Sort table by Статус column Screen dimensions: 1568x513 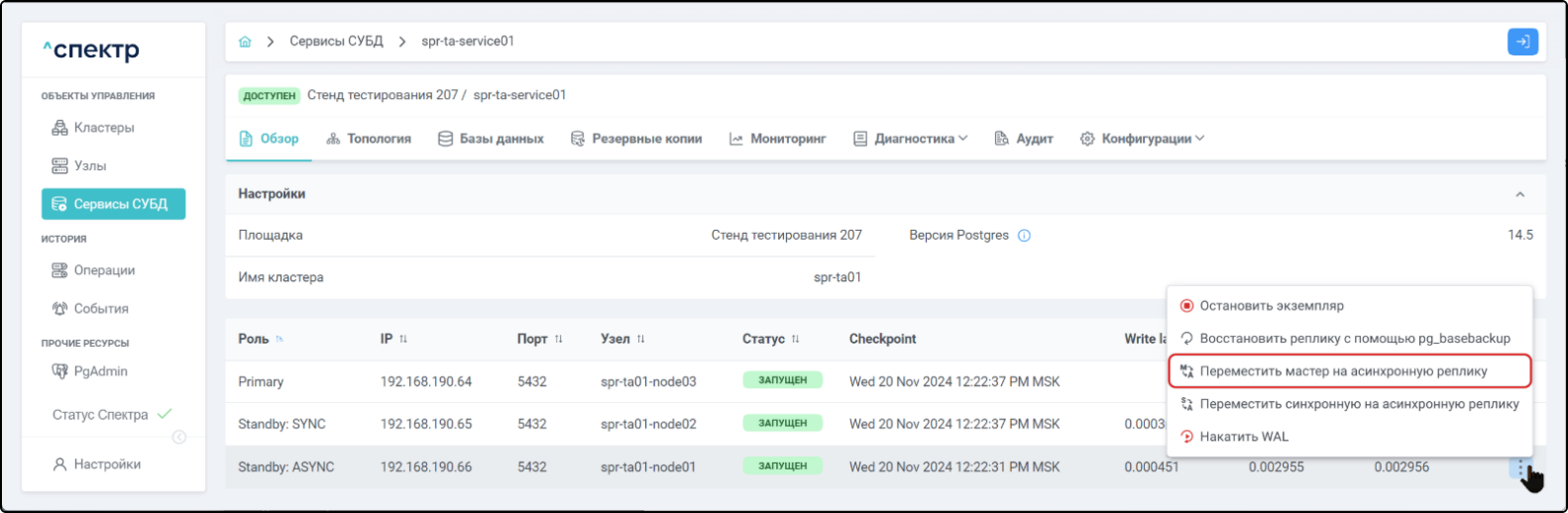795,340
